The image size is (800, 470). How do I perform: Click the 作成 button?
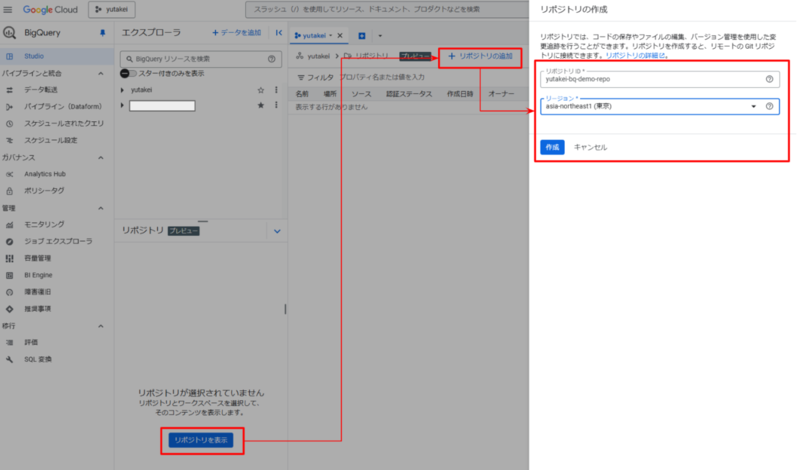pyautogui.click(x=552, y=147)
